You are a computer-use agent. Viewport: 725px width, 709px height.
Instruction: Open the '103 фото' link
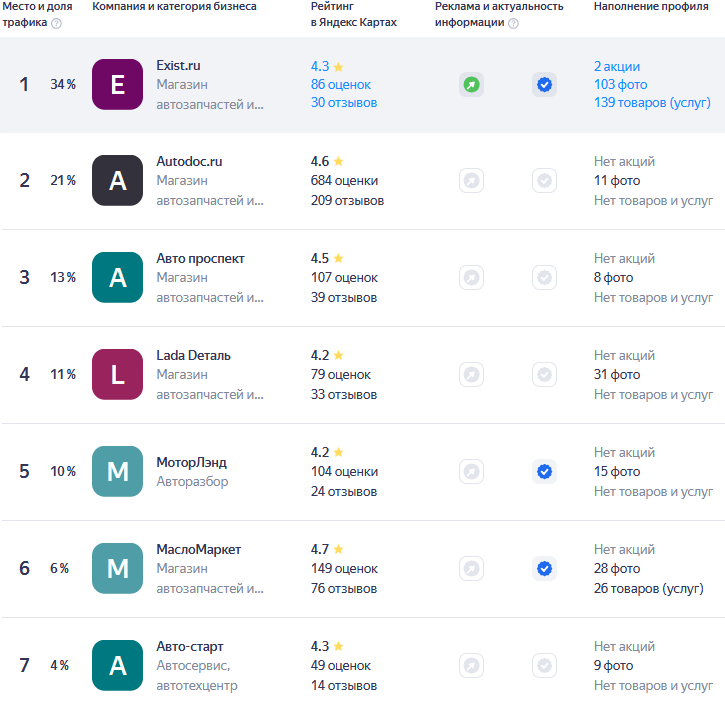click(x=621, y=85)
